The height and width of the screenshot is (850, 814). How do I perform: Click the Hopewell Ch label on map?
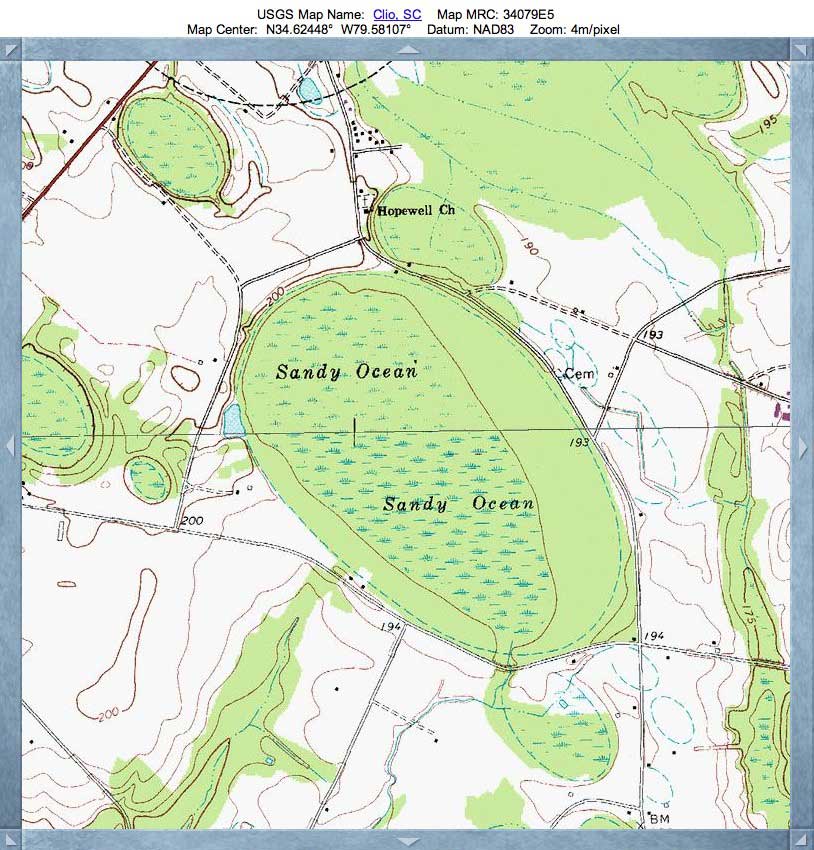[x=416, y=210]
